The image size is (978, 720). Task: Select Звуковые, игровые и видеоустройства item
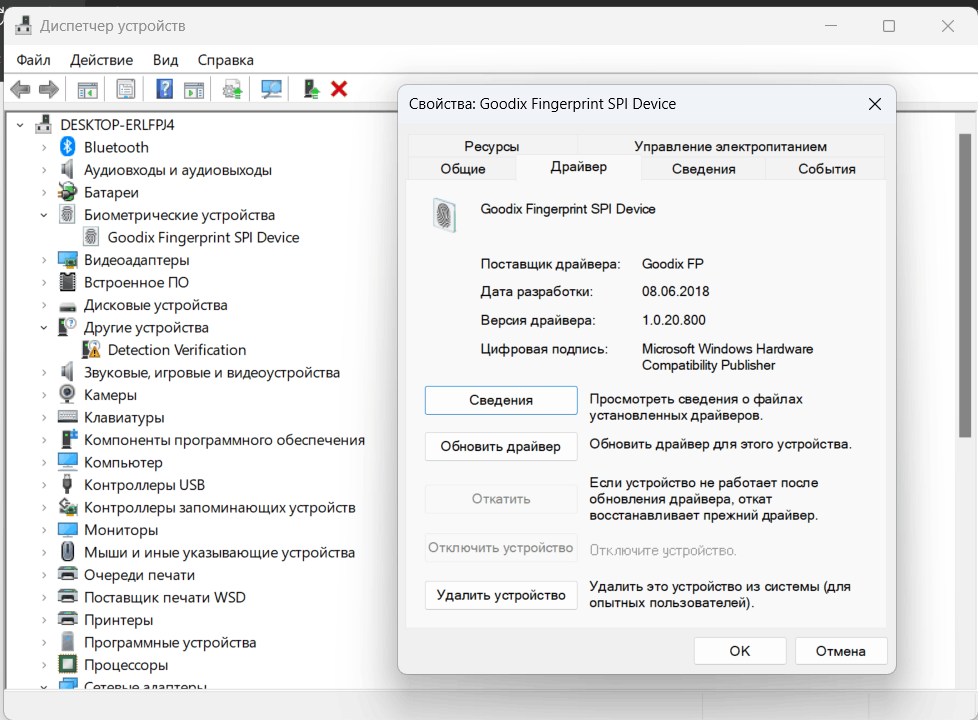coord(212,372)
